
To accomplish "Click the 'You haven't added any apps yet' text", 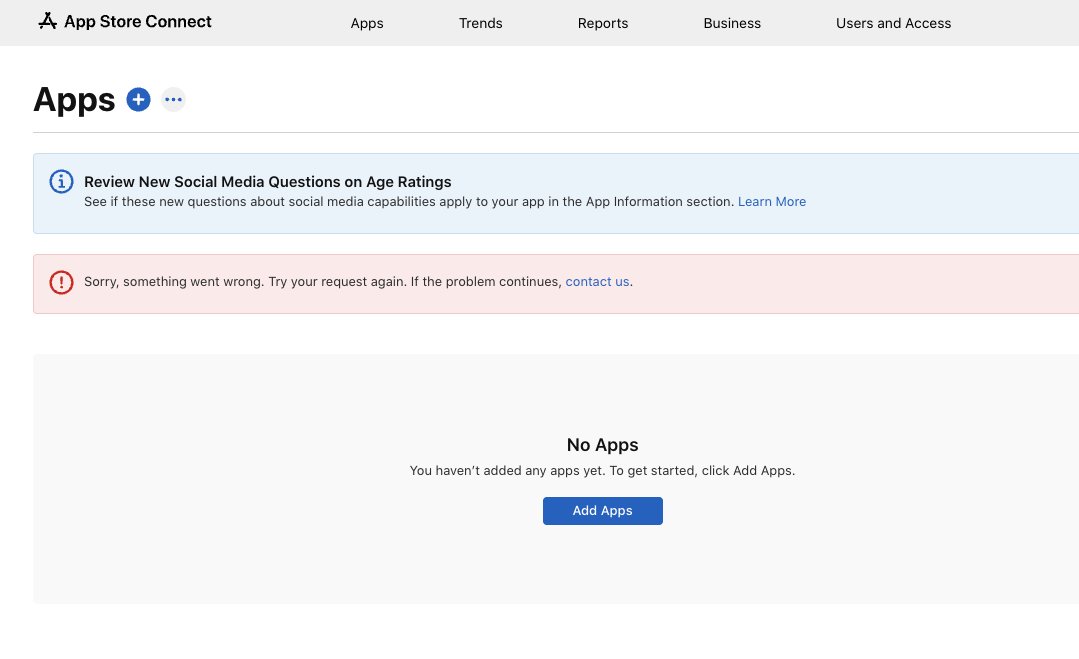I will pyautogui.click(x=602, y=471).
